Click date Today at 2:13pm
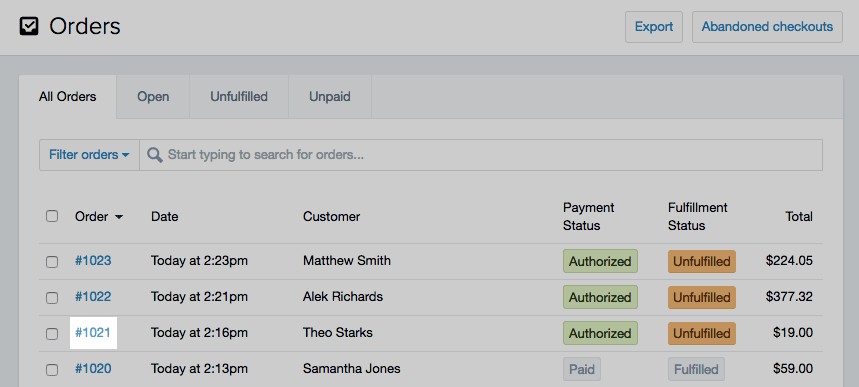Image resolution: width=859 pixels, height=387 pixels. tap(199, 368)
